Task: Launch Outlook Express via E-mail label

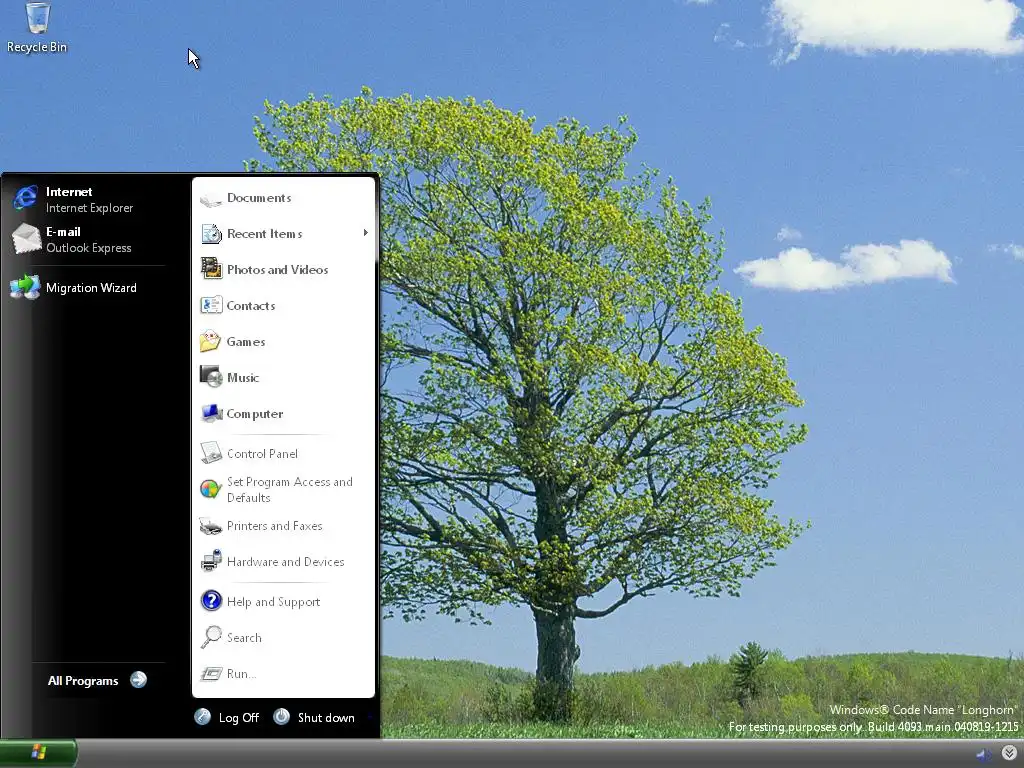Action: tap(63, 232)
